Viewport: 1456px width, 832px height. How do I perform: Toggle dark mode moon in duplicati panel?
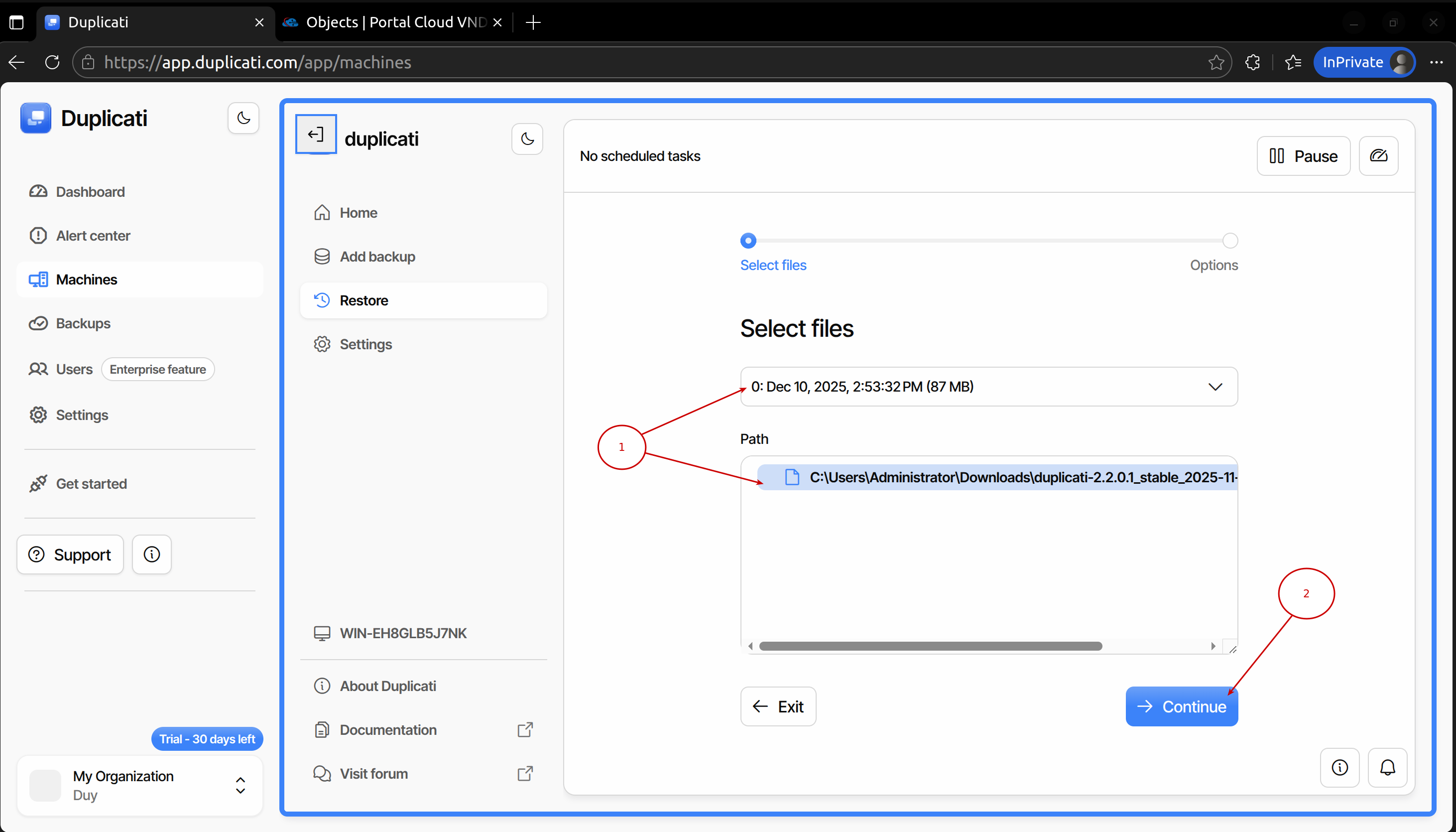(x=526, y=139)
